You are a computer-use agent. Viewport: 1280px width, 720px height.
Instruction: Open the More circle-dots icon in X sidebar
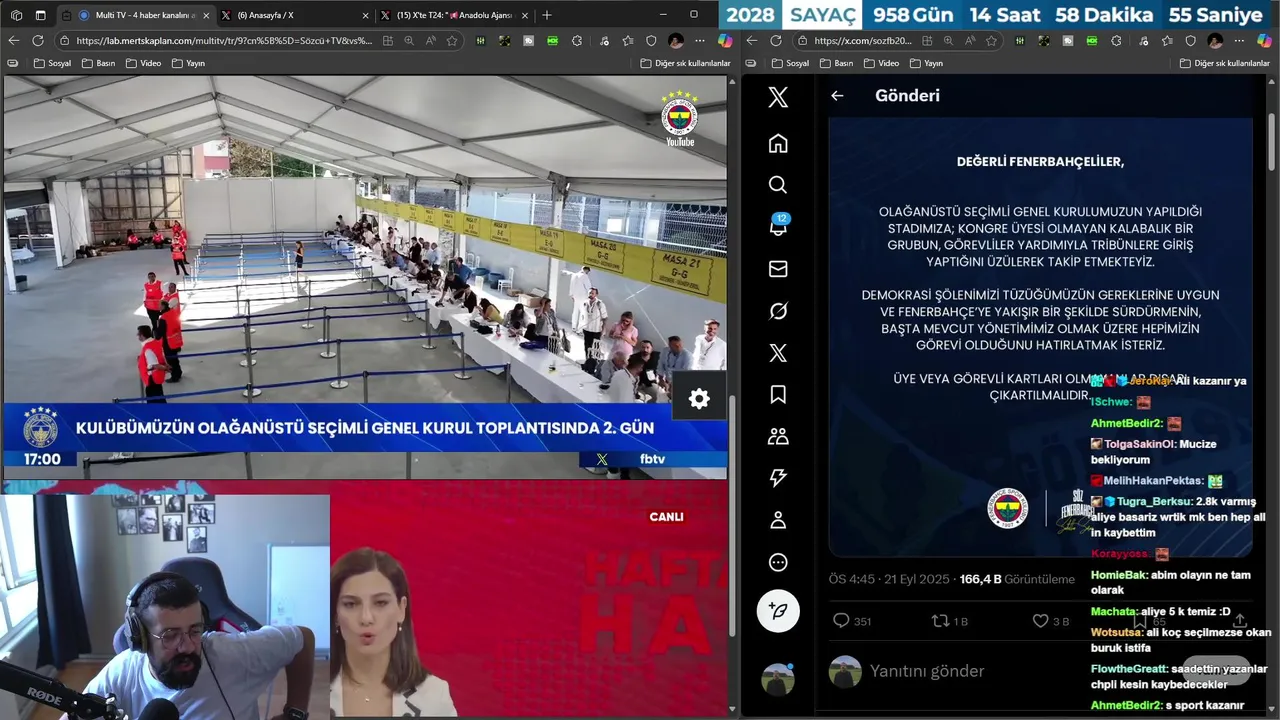(x=778, y=563)
